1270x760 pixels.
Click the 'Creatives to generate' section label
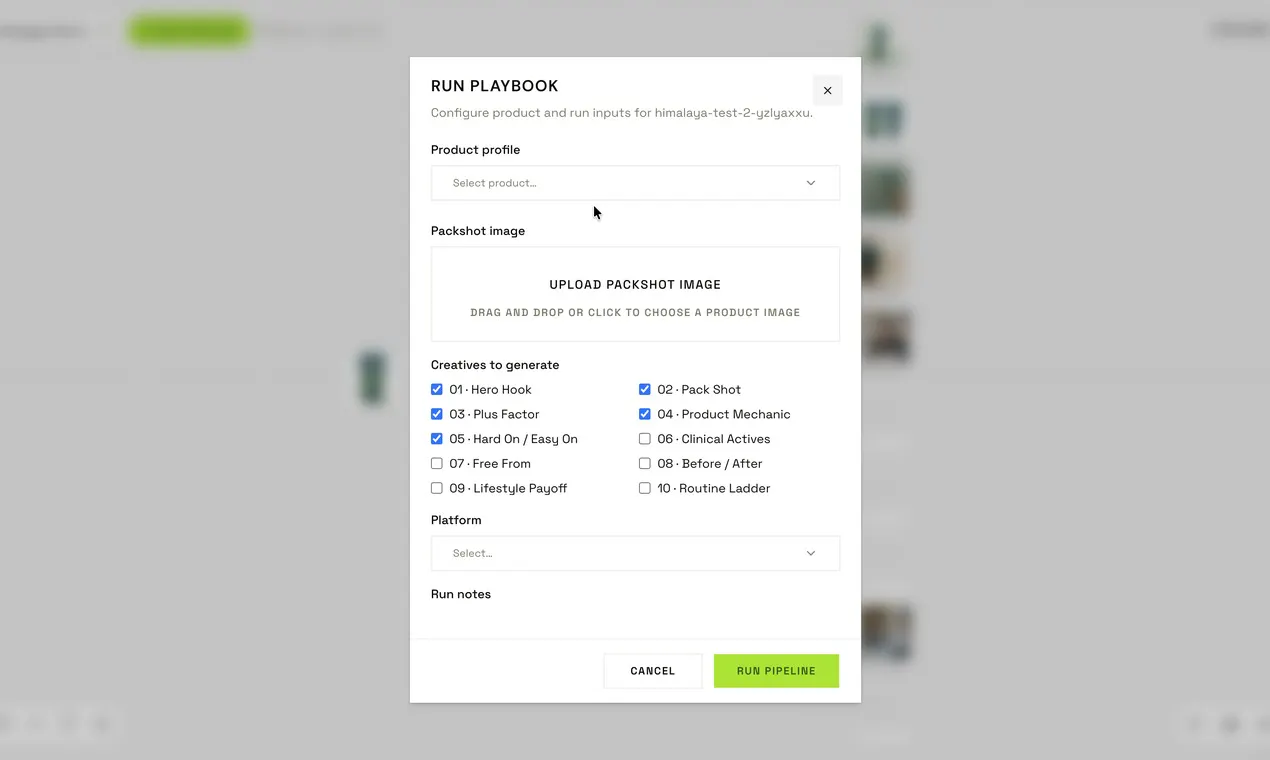[x=495, y=365]
